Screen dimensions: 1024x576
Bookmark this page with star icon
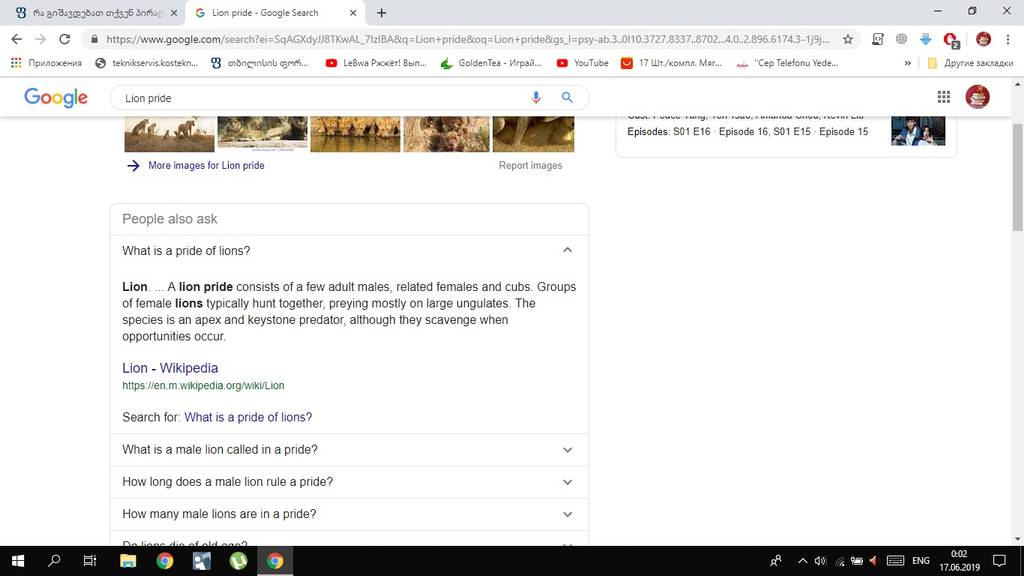[848, 39]
